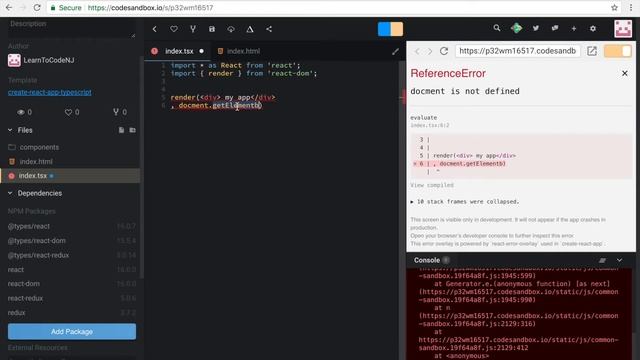Open the chat feedback icon

tap(555, 28)
